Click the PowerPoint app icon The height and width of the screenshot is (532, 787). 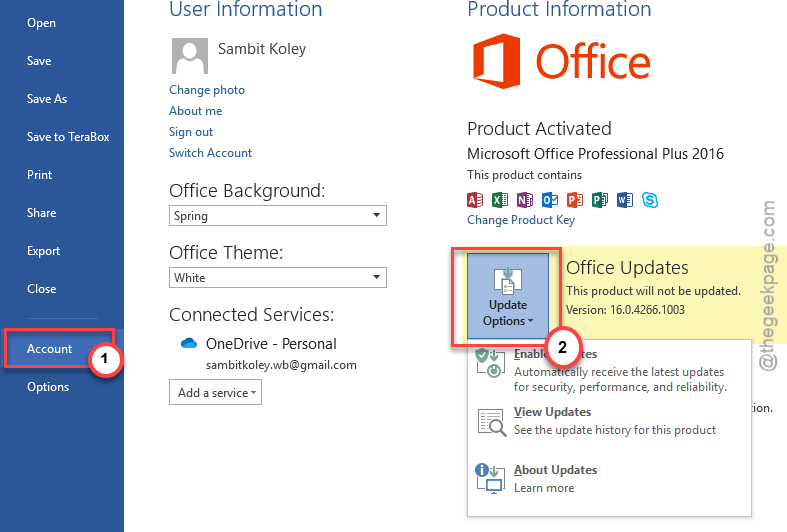(x=575, y=200)
